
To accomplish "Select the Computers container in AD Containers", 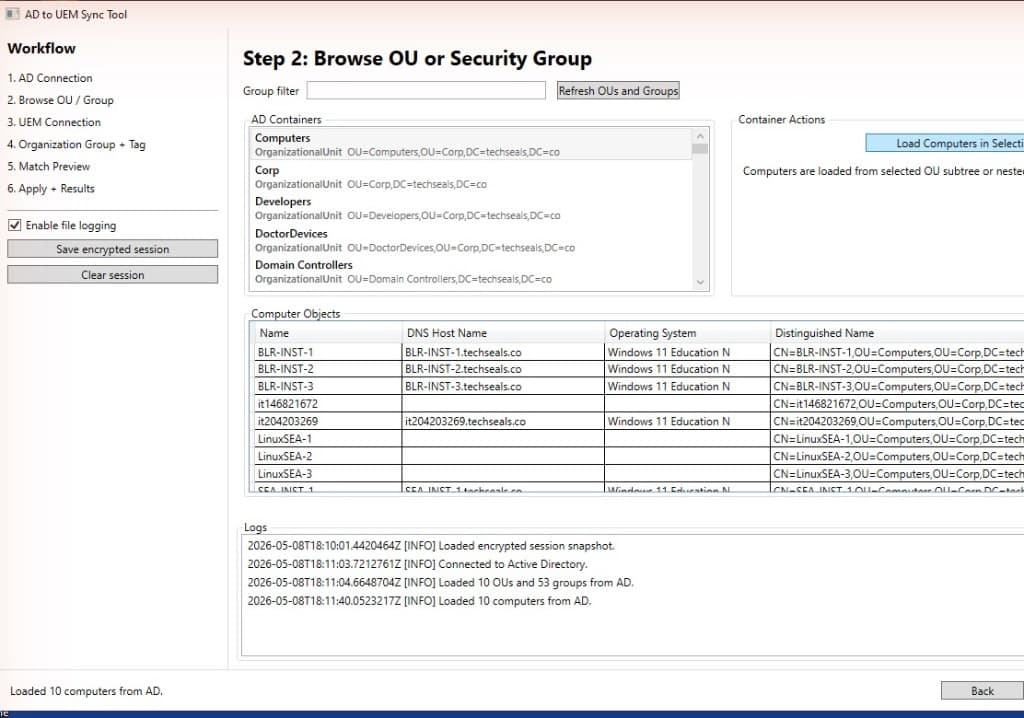I will [x=470, y=144].
